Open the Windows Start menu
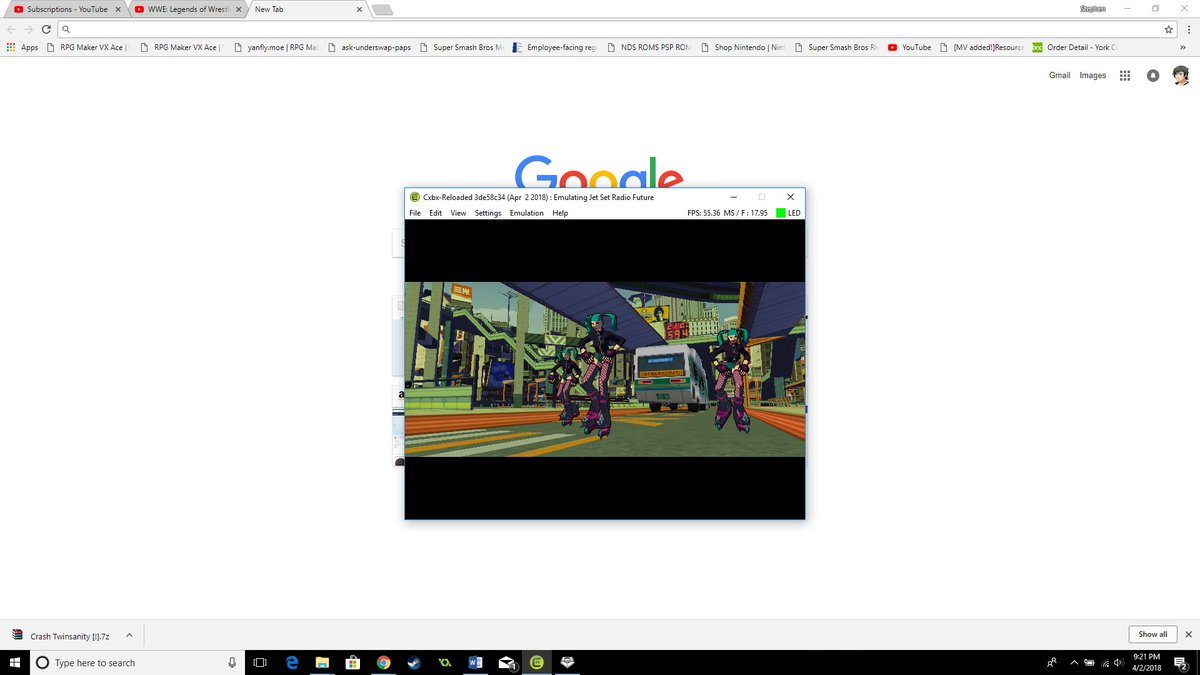 tap(14, 662)
